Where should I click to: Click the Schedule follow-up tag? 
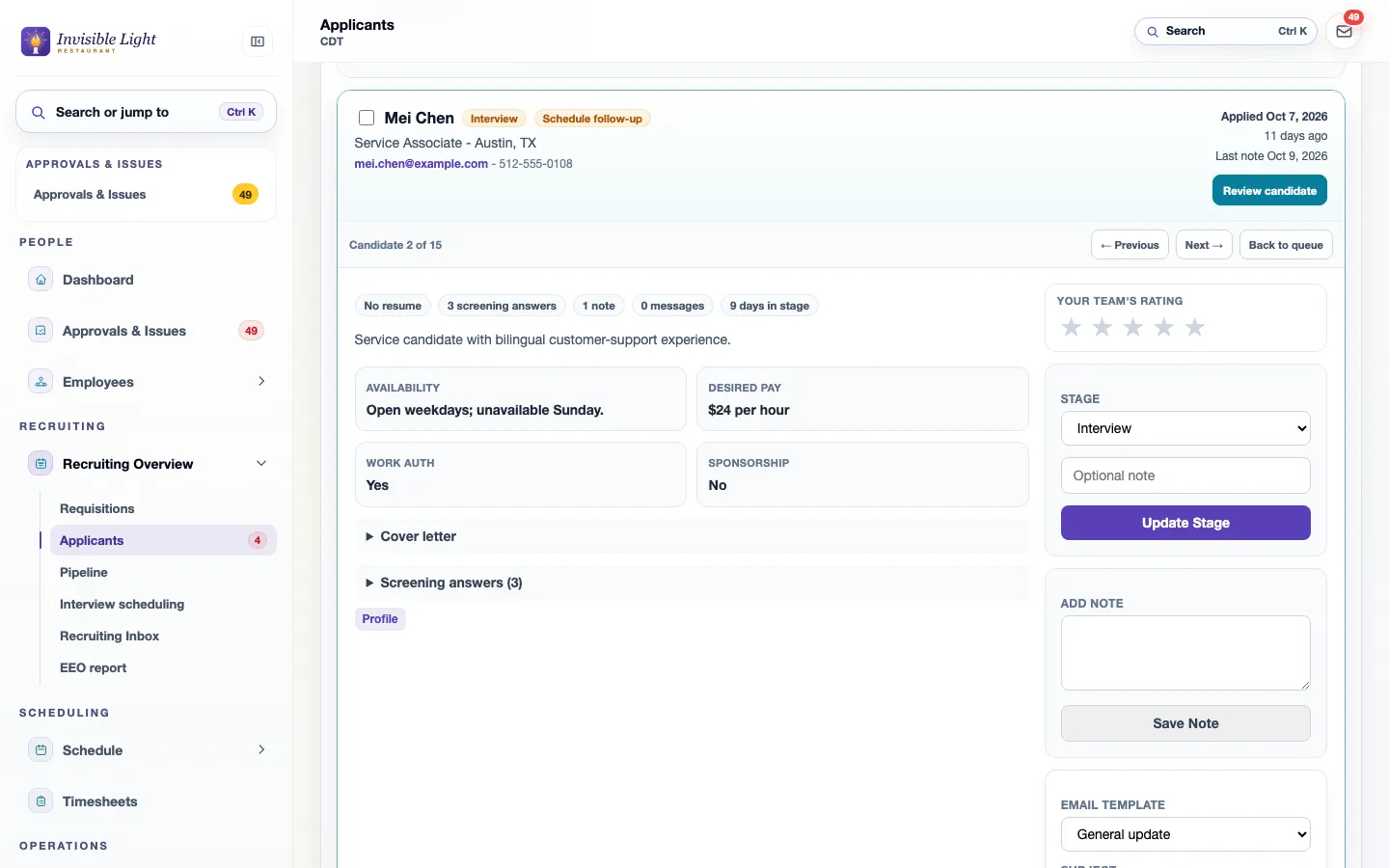pyautogui.click(x=592, y=119)
